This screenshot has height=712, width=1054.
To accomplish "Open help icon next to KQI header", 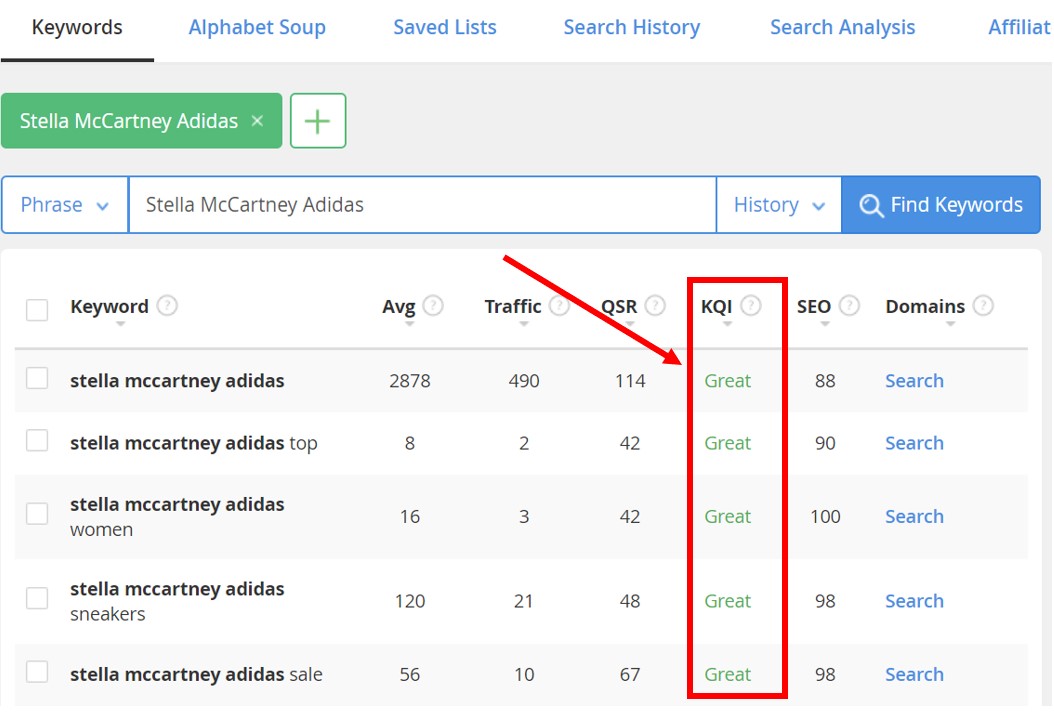I will click(751, 306).
